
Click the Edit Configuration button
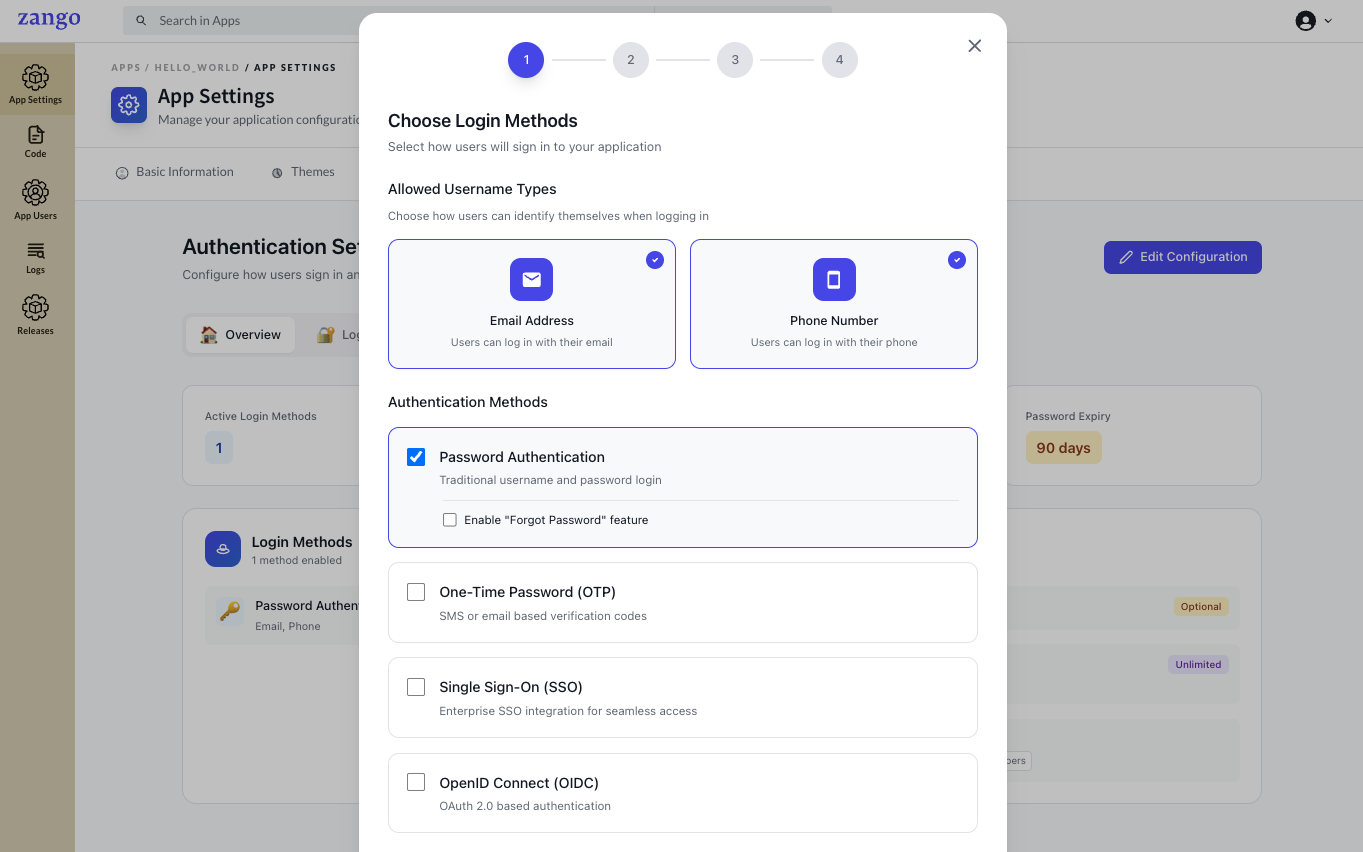1183,257
